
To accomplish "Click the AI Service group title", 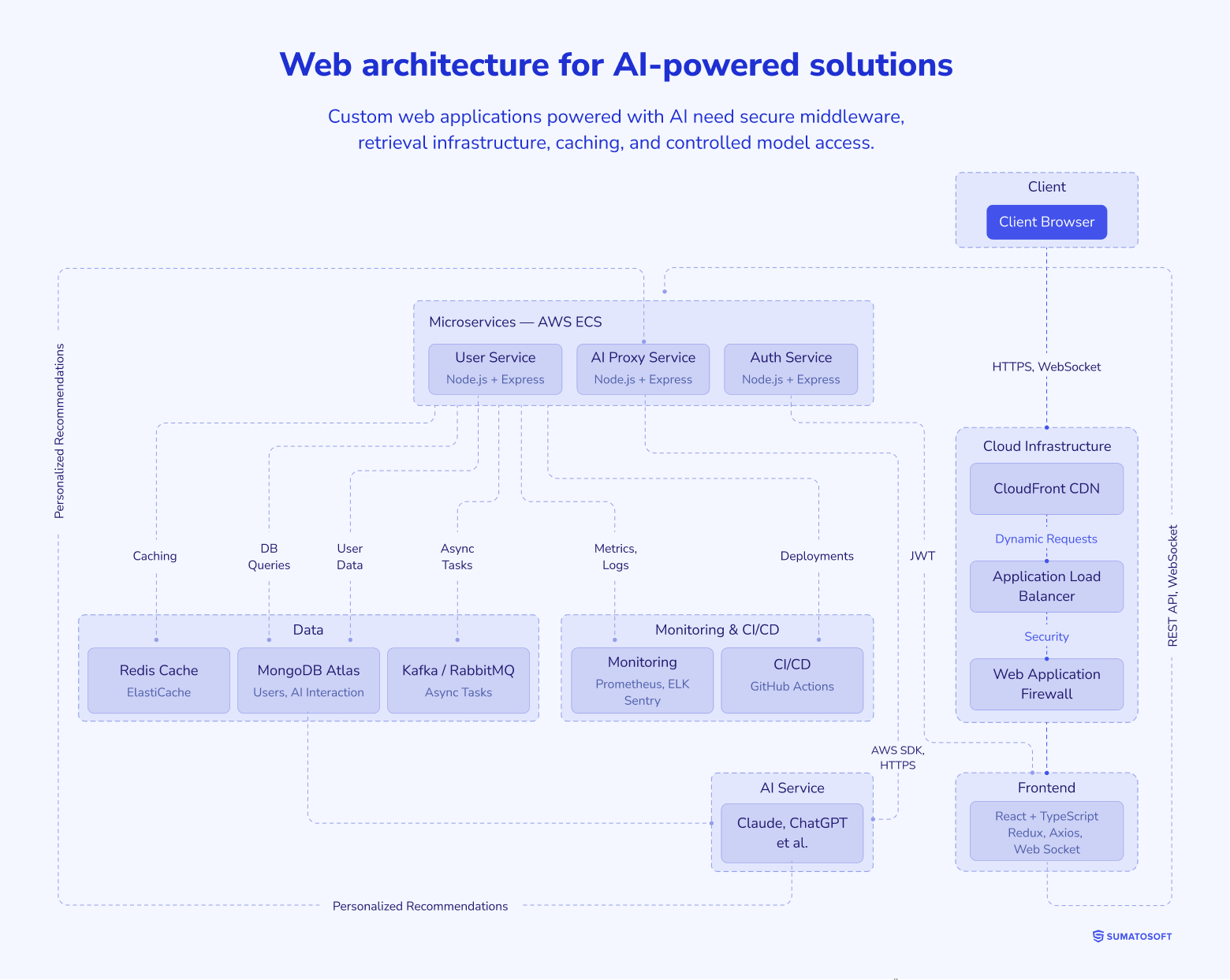I will click(x=792, y=788).
